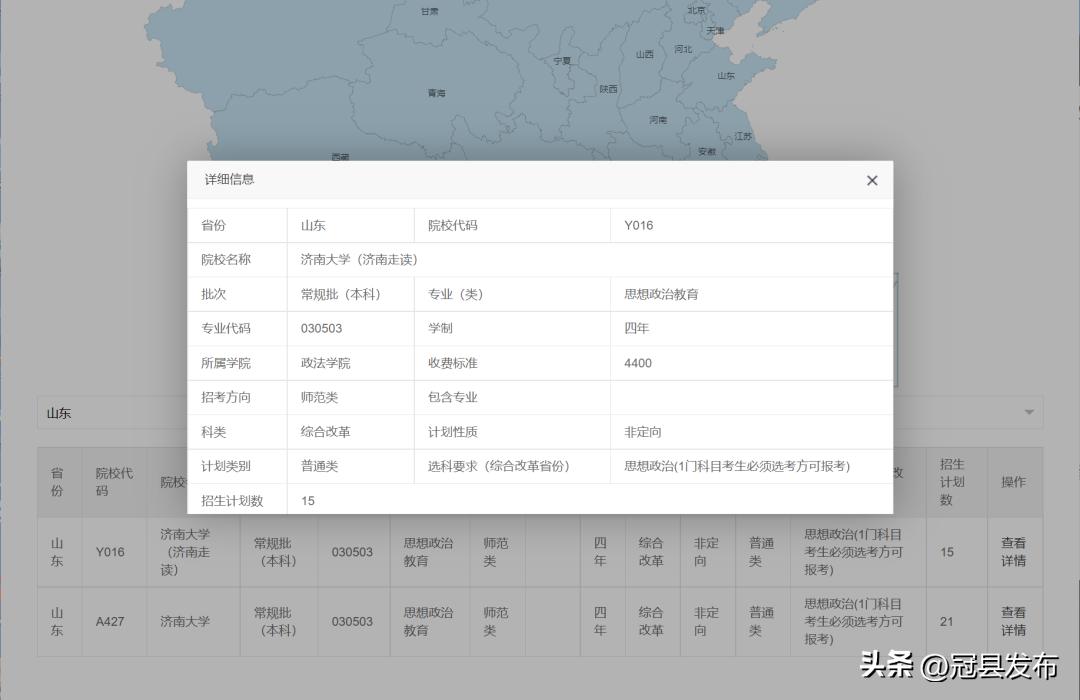Click the 常规批(本科) value in the detail dialog
This screenshot has width=1080, height=700.
coord(340,294)
